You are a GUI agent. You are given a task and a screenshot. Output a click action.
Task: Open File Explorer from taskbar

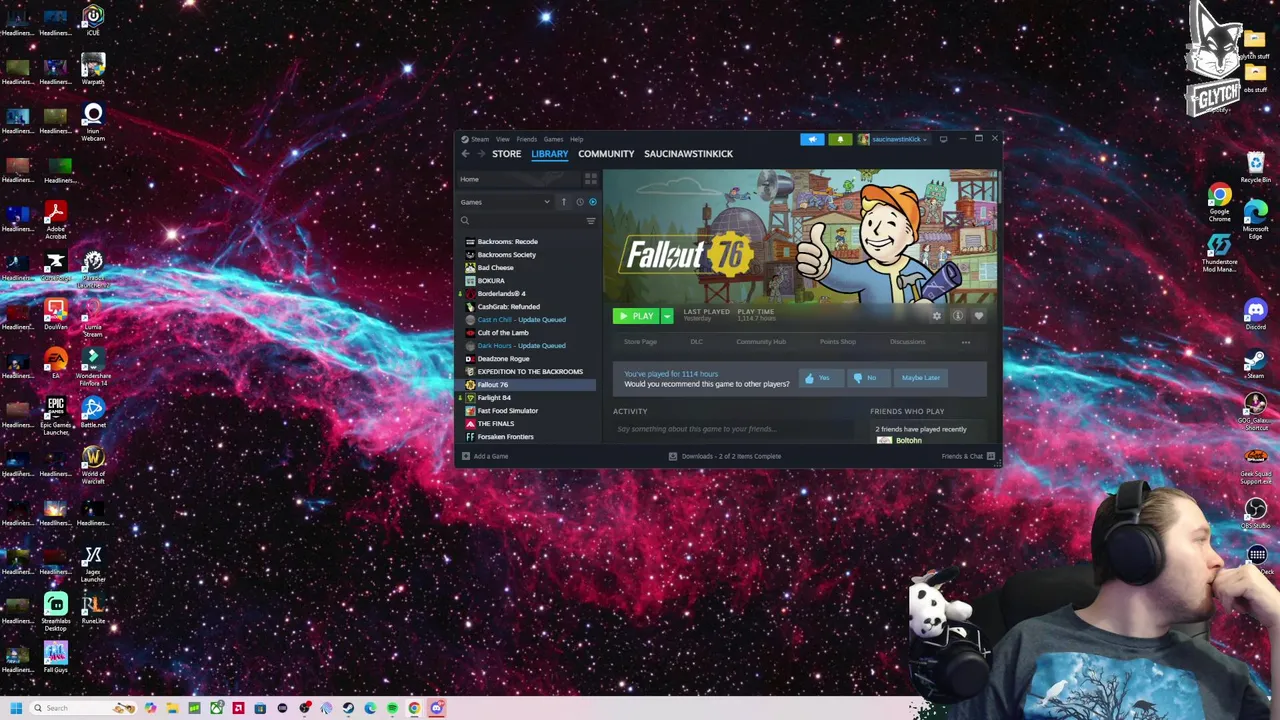pos(172,708)
